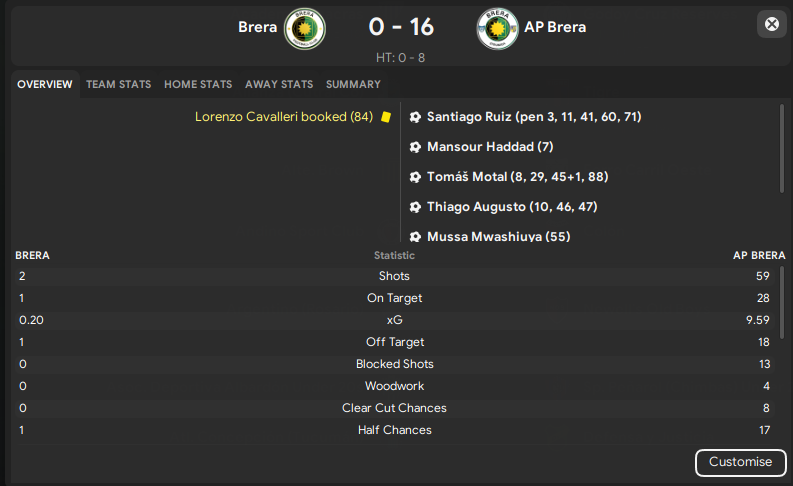Switch to the Team Stats tab

(118, 84)
